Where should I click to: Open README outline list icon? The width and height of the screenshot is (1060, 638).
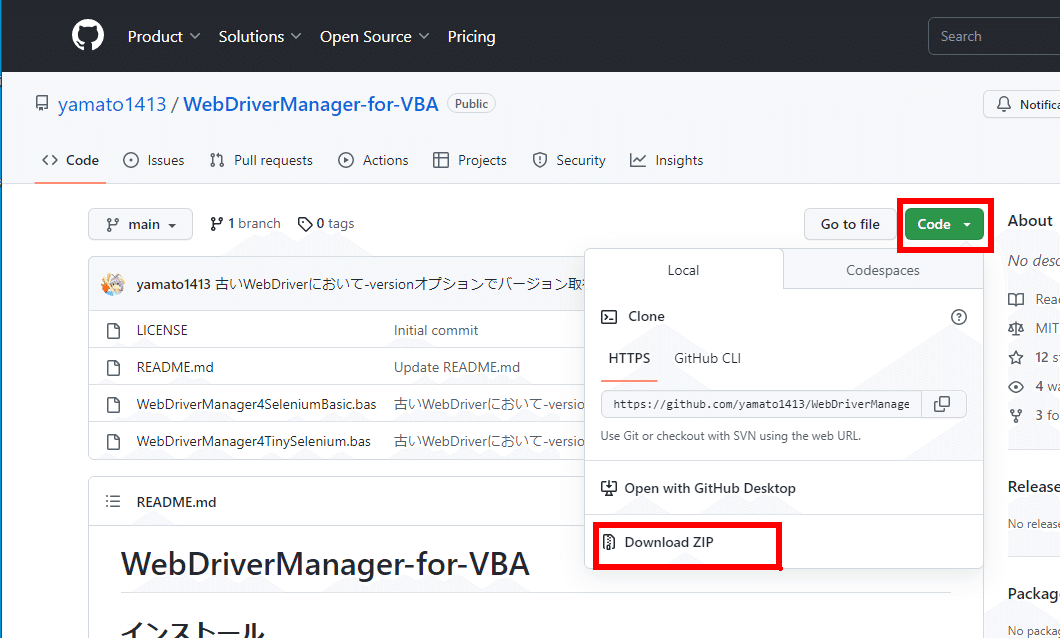[113, 501]
